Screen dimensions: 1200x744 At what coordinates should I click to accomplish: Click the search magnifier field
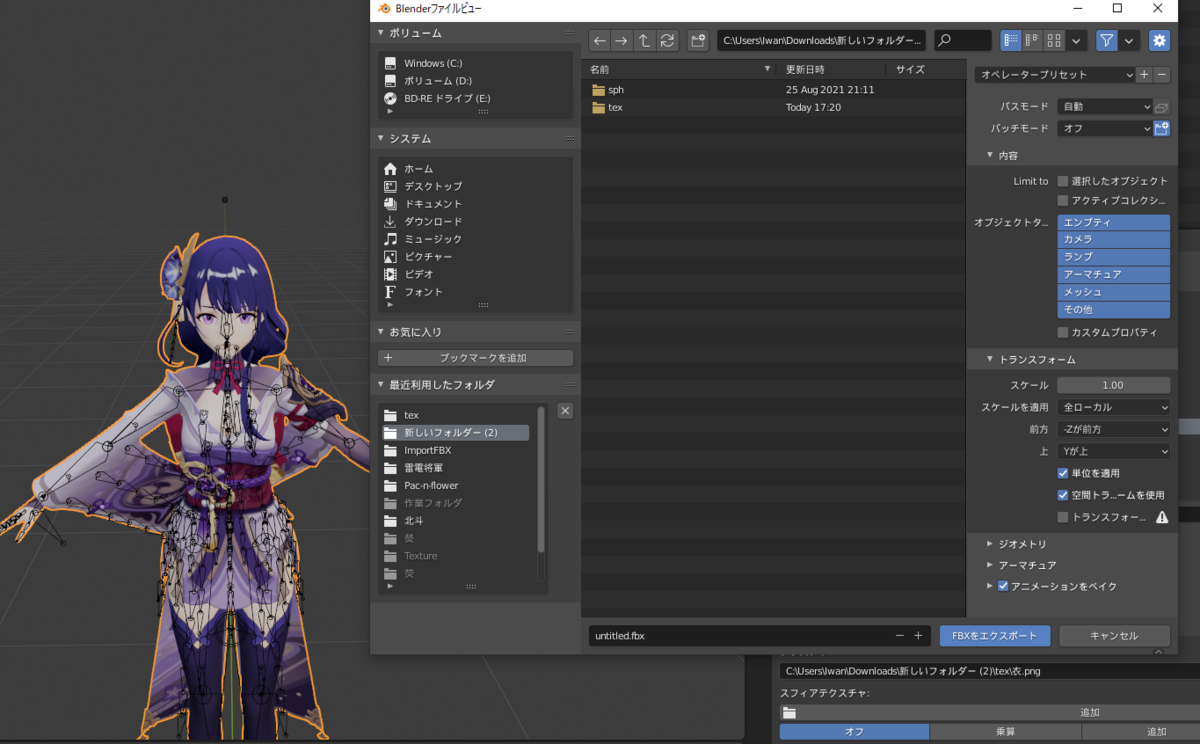pos(963,41)
